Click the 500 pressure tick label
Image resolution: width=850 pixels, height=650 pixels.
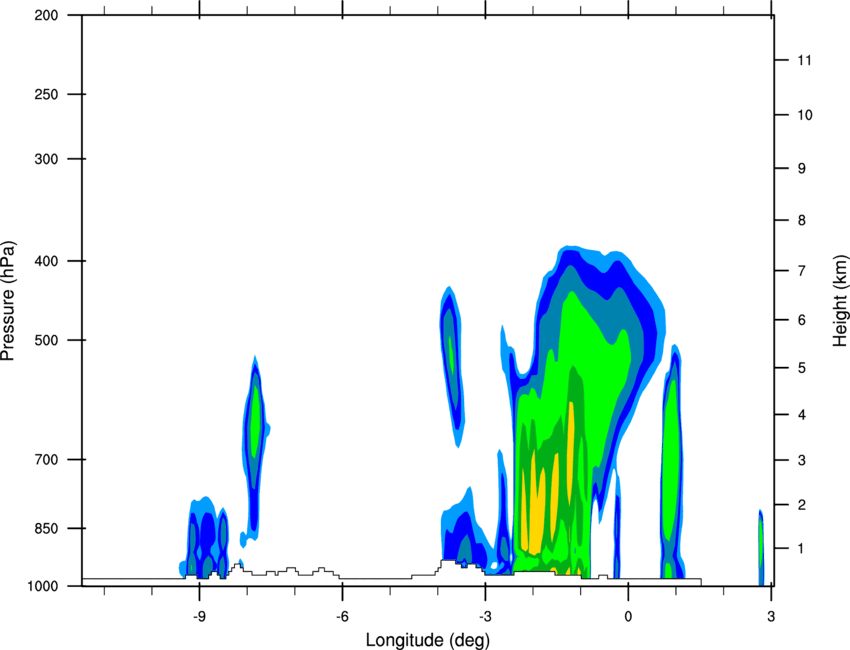click(46, 340)
